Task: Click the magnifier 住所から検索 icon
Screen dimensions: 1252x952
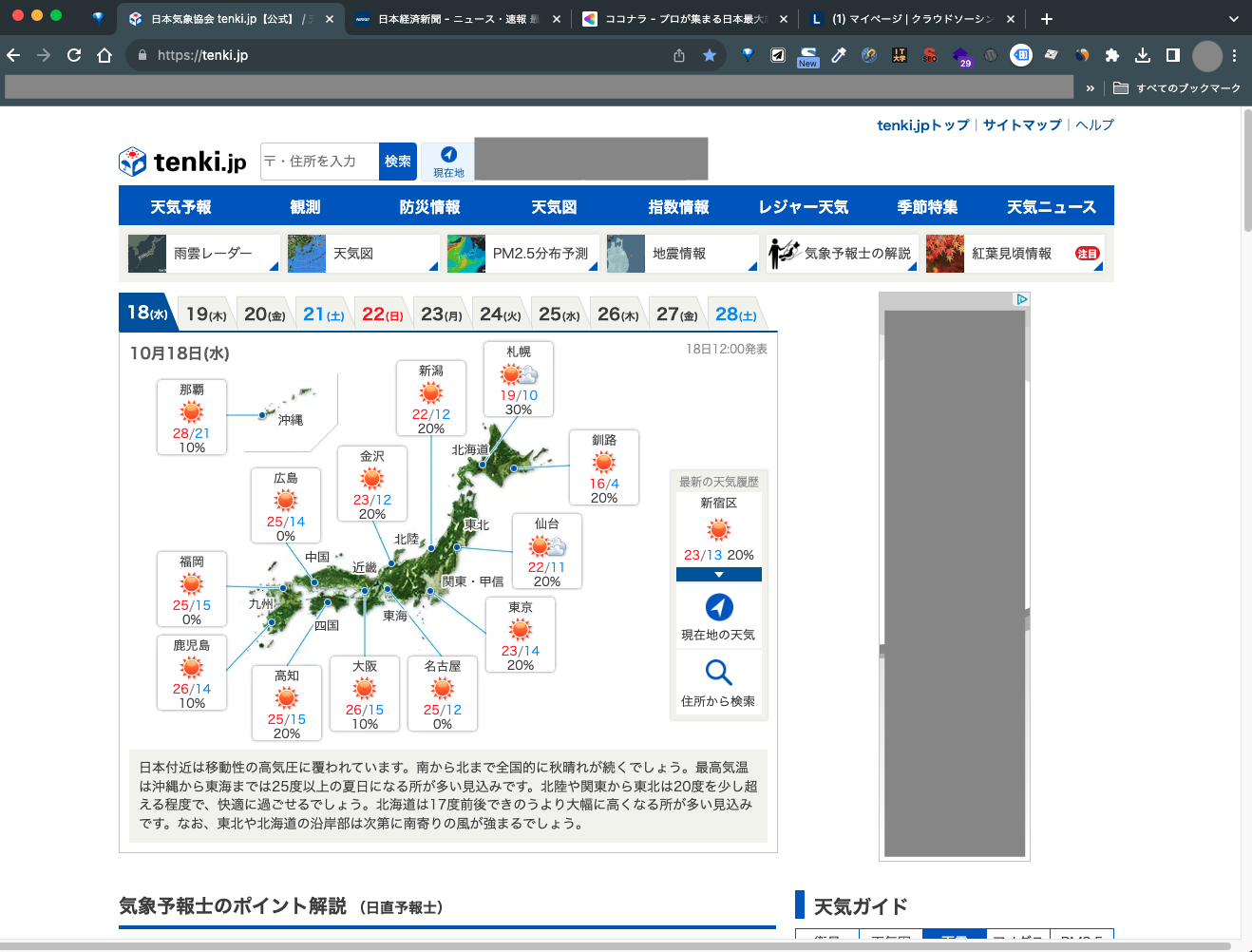Action: (x=718, y=673)
